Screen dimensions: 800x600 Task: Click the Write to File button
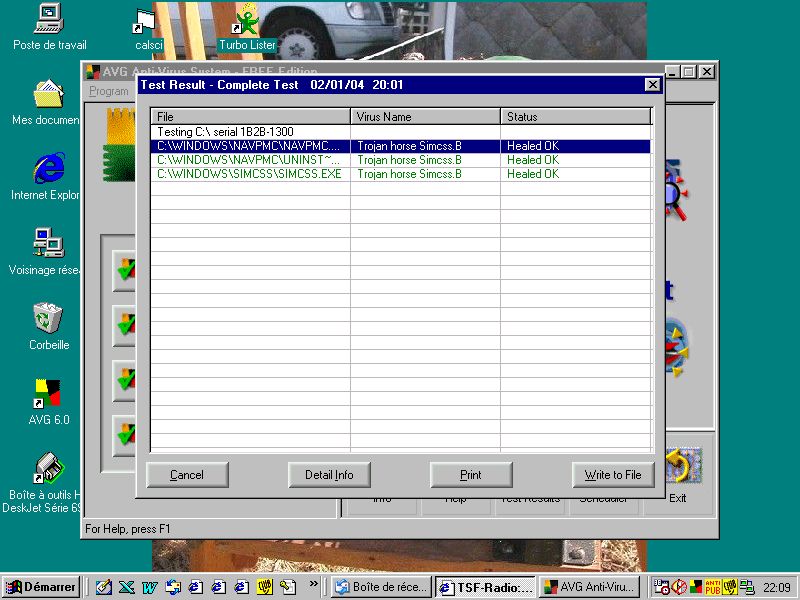coord(613,475)
